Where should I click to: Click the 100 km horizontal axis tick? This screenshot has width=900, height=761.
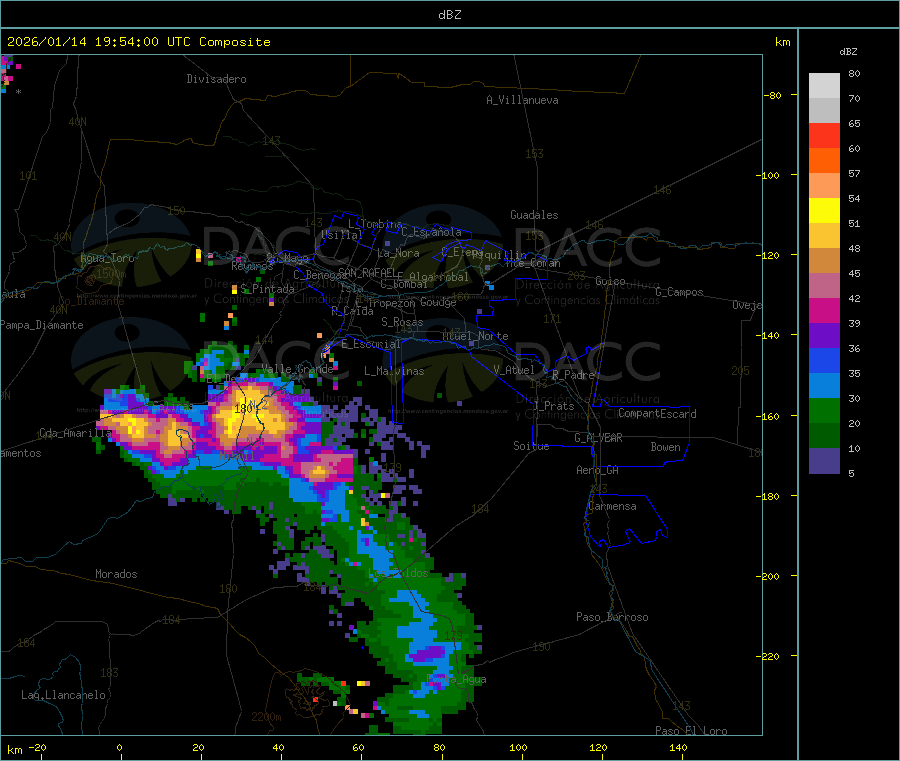[x=518, y=747]
